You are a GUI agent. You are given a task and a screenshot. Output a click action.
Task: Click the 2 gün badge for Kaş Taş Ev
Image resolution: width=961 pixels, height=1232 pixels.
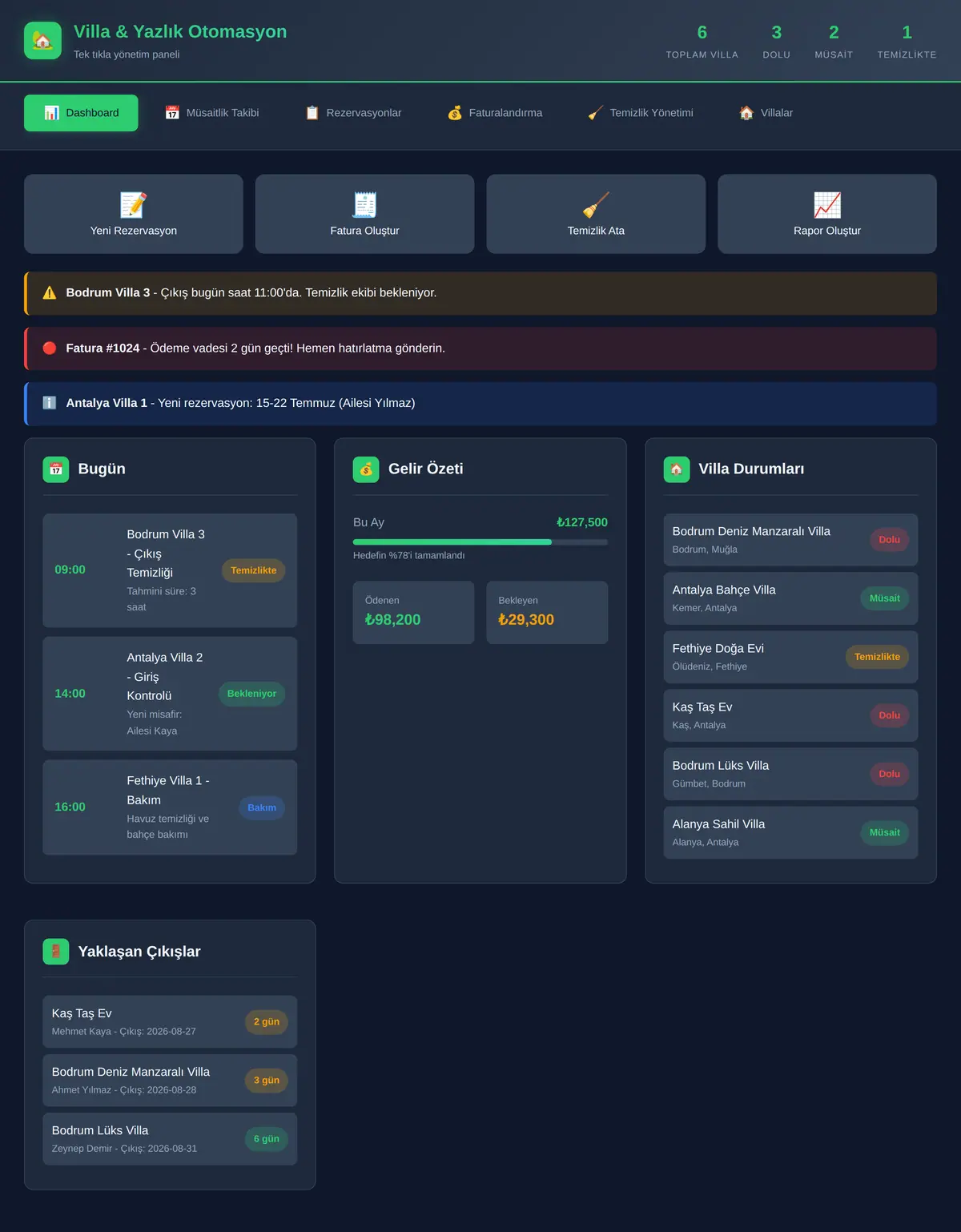267,1021
